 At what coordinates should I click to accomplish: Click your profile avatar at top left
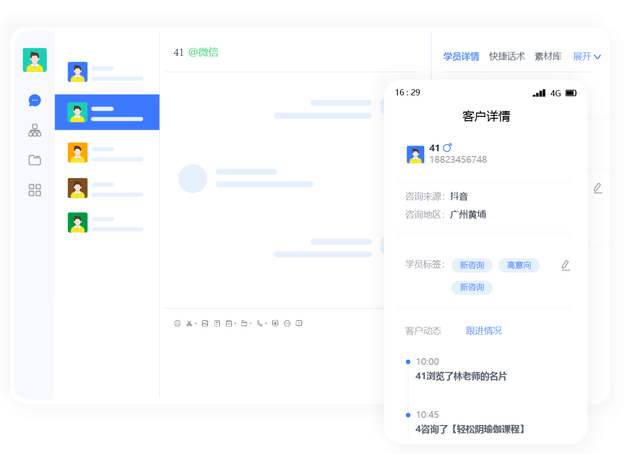click(x=35, y=60)
